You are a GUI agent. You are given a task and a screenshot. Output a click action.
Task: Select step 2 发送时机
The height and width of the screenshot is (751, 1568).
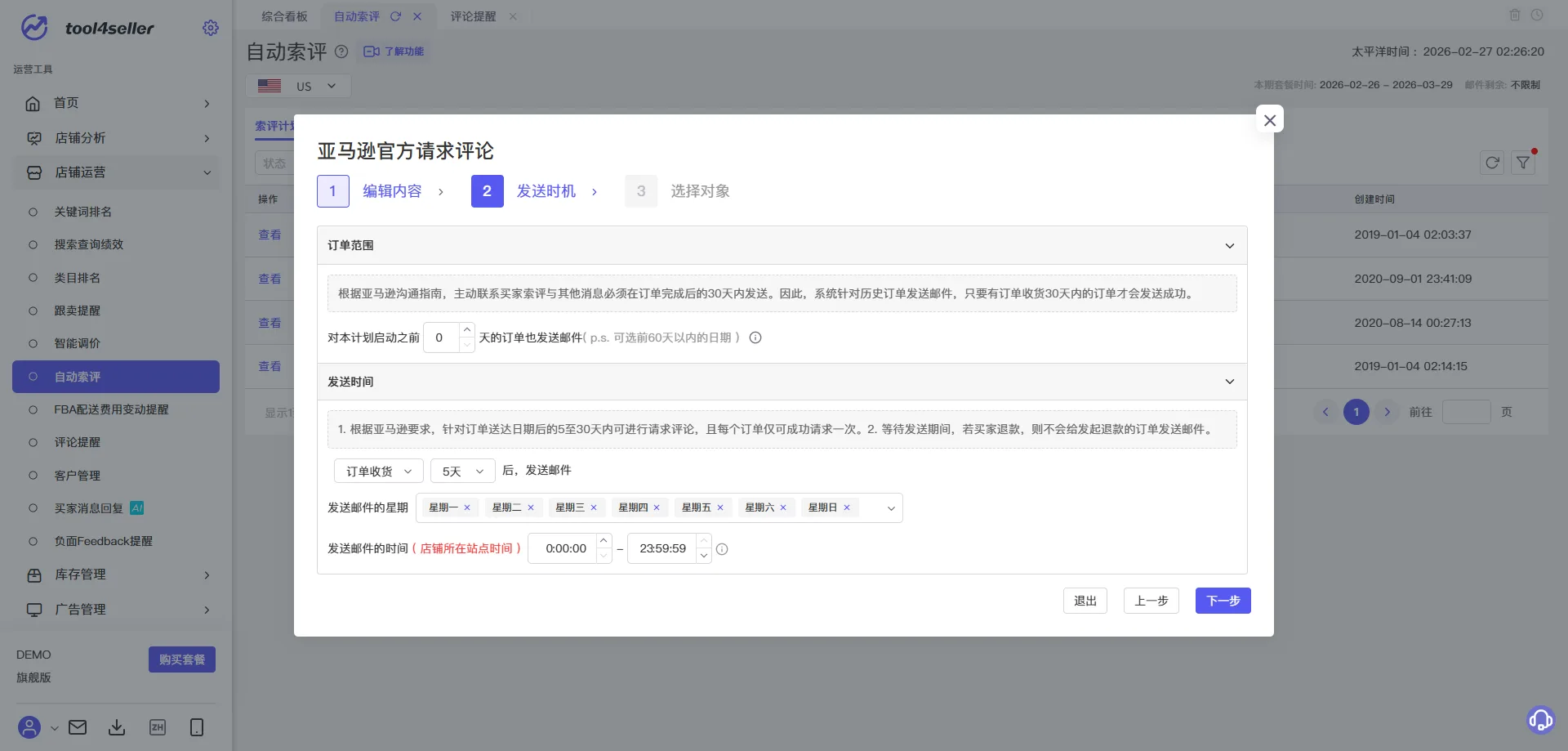(523, 191)
